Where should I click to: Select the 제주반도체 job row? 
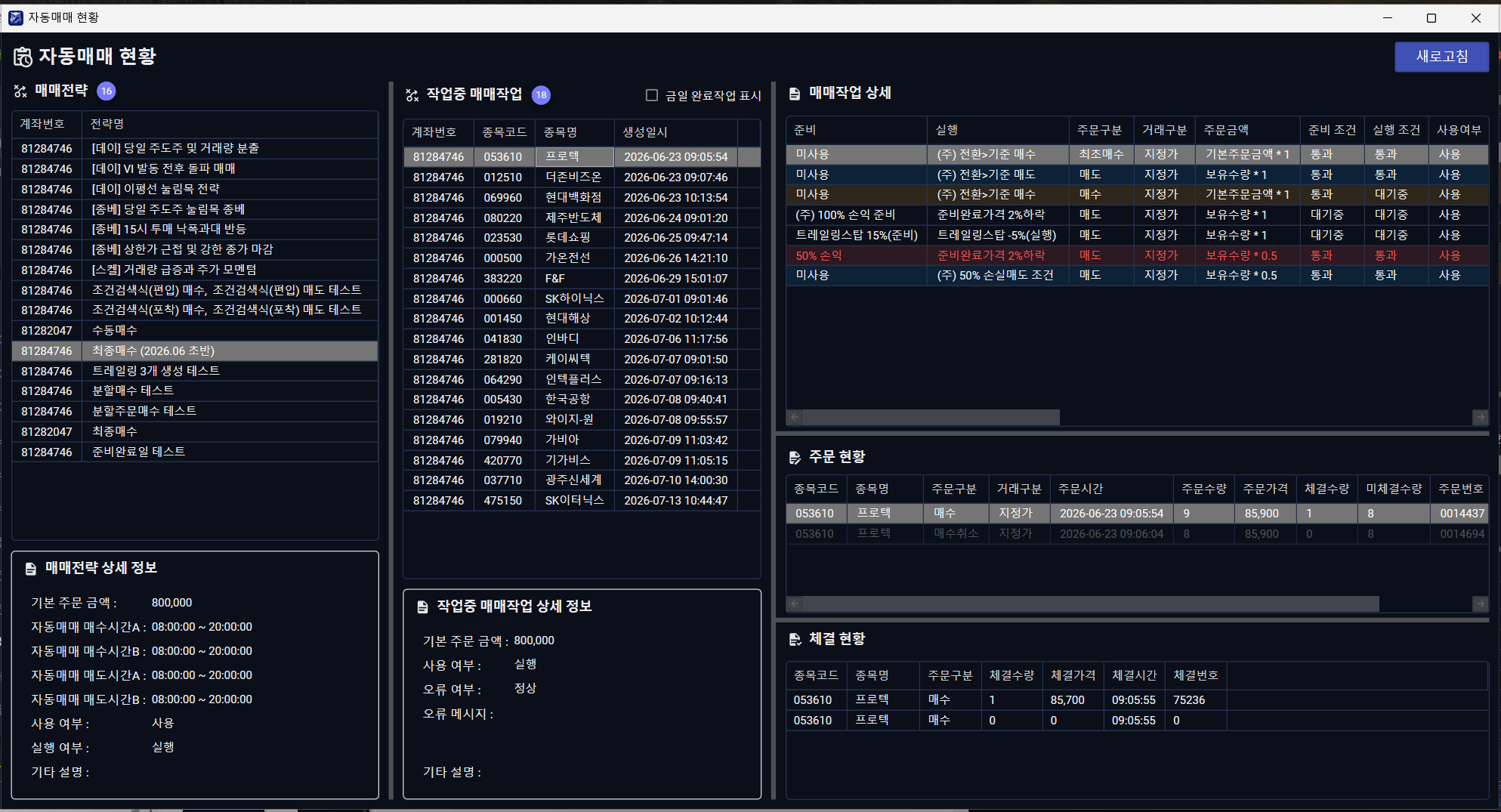click(x=582, y=218)
